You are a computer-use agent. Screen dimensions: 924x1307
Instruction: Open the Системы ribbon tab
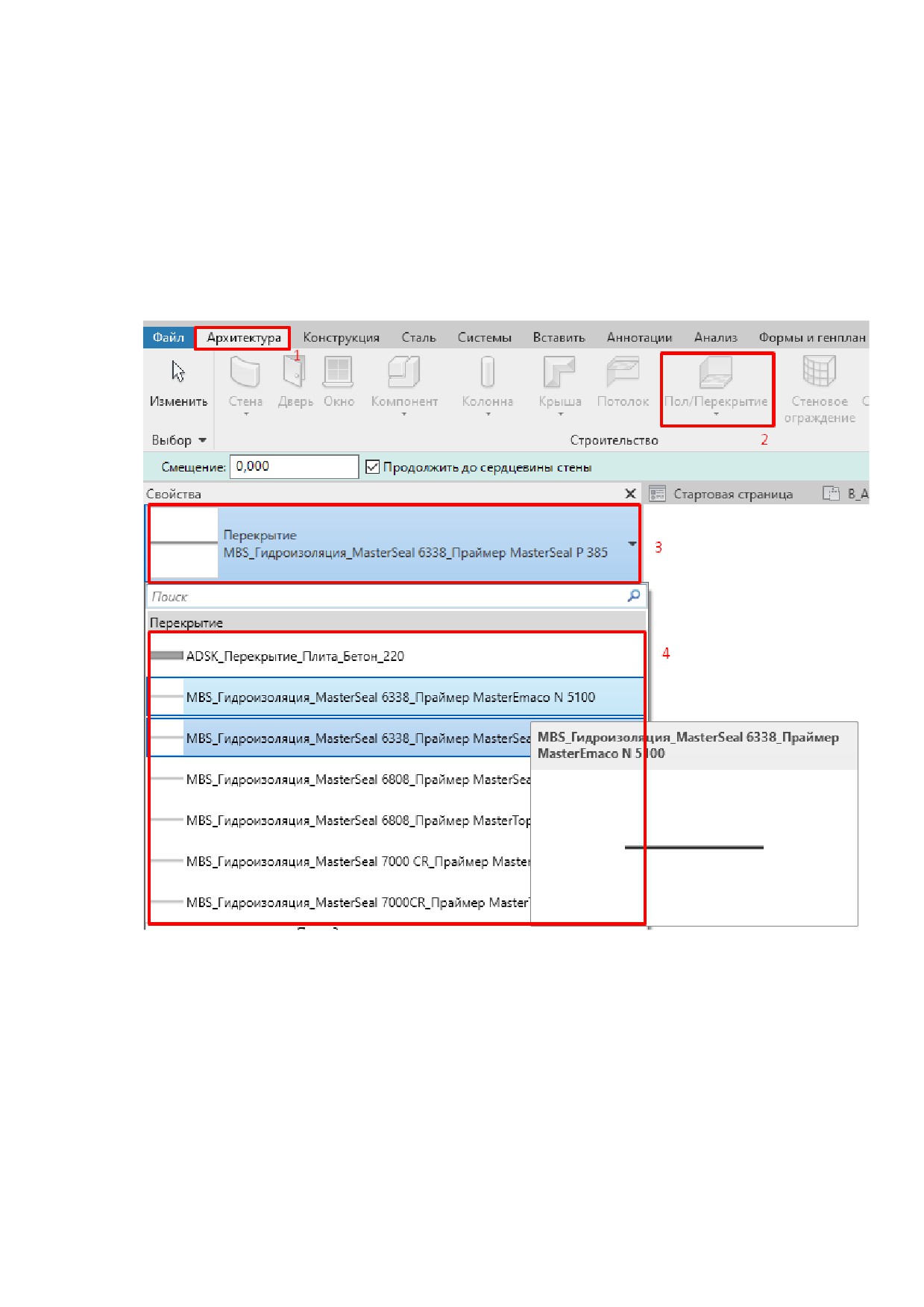[484, 337]
